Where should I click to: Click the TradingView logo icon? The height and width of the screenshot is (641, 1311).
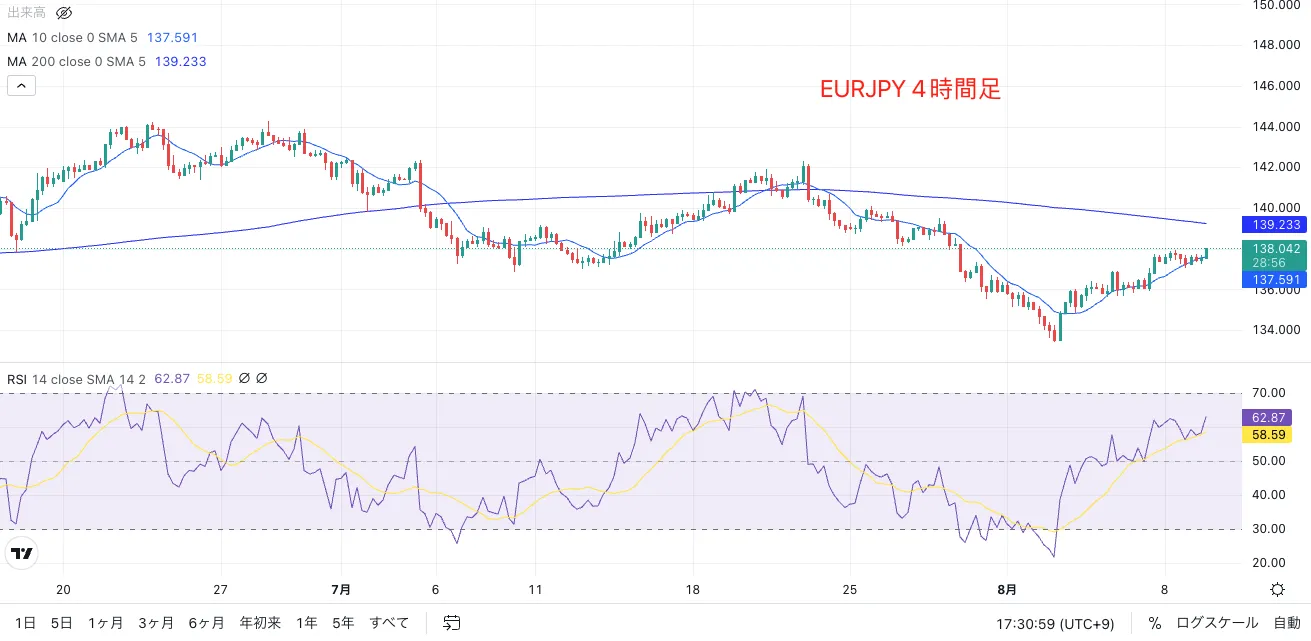point(21,553)
